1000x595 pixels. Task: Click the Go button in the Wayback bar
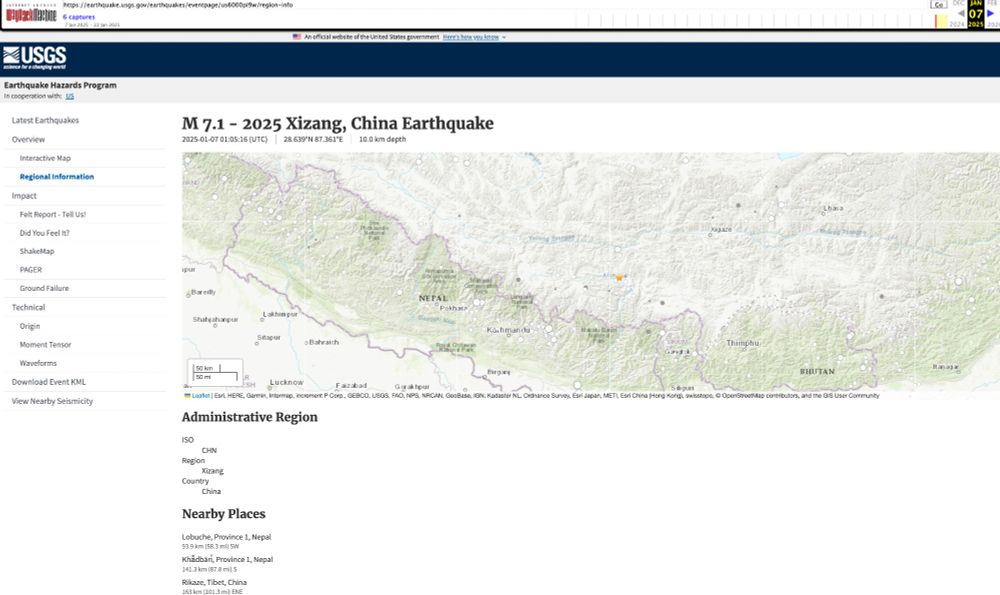point(938,4)
